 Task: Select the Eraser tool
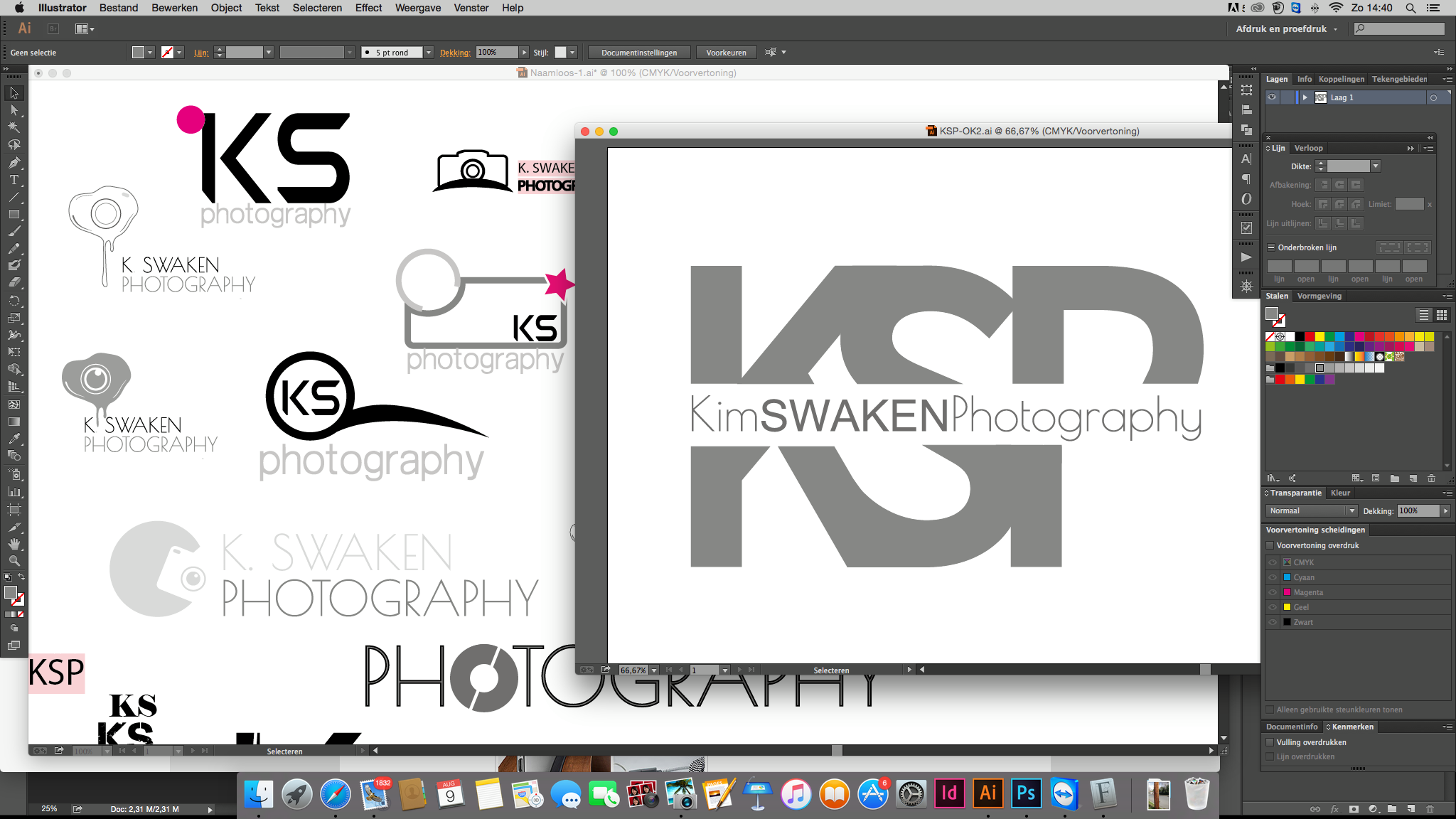click(14, 283)
